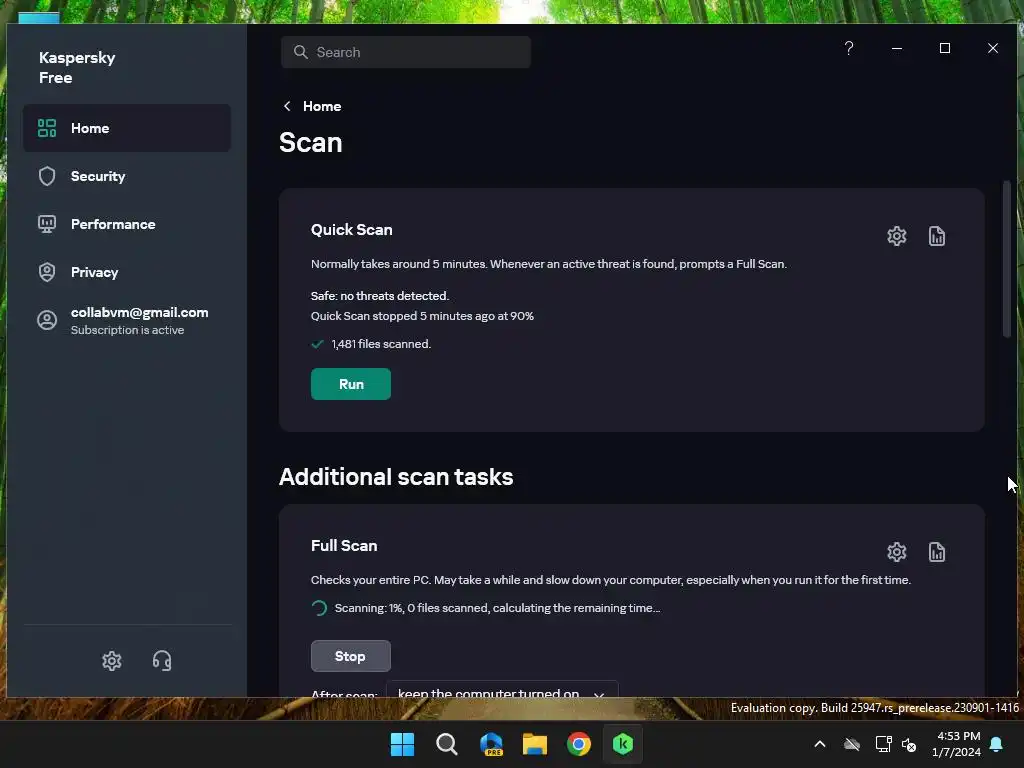The width and height of the screenshot is (1024, 768).
Task: Open Home section in sidebar
Action: click(x=127, y=128)
